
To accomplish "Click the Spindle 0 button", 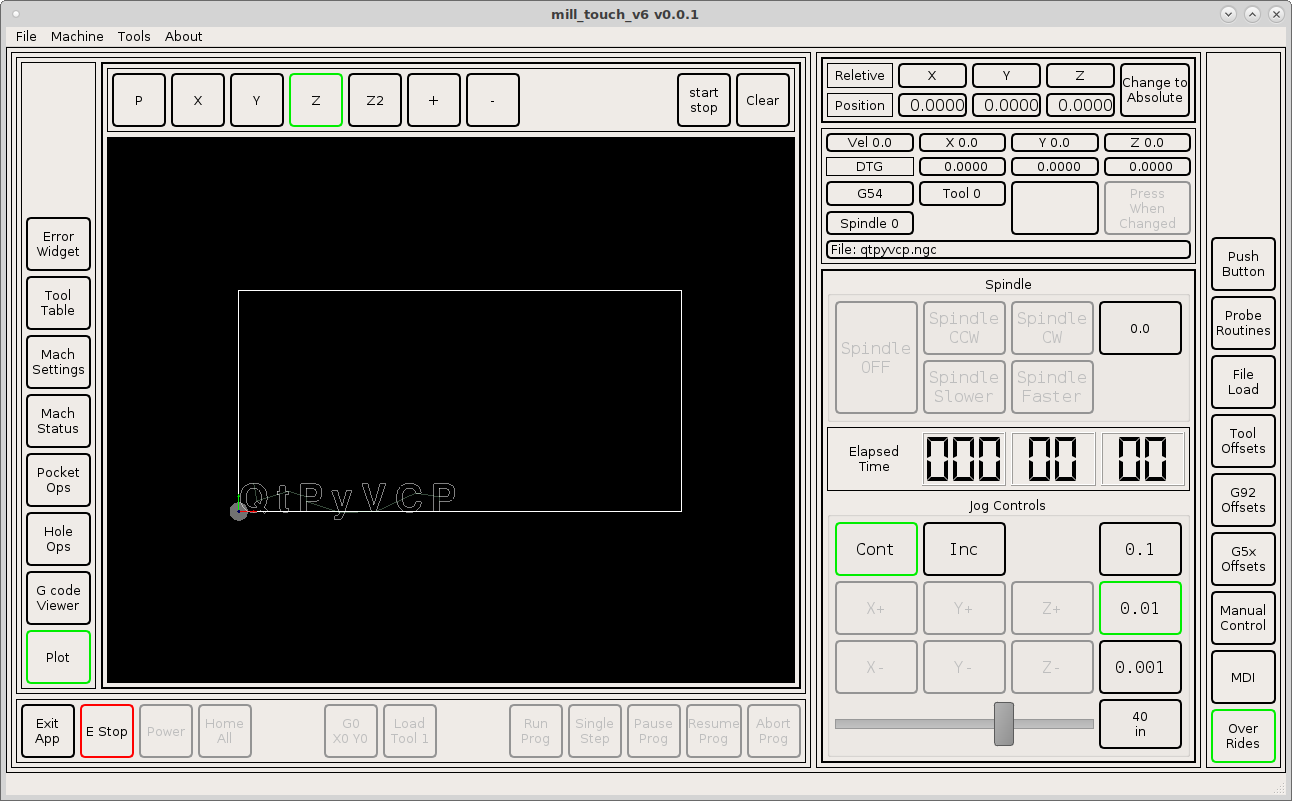I will click(870, 223).
